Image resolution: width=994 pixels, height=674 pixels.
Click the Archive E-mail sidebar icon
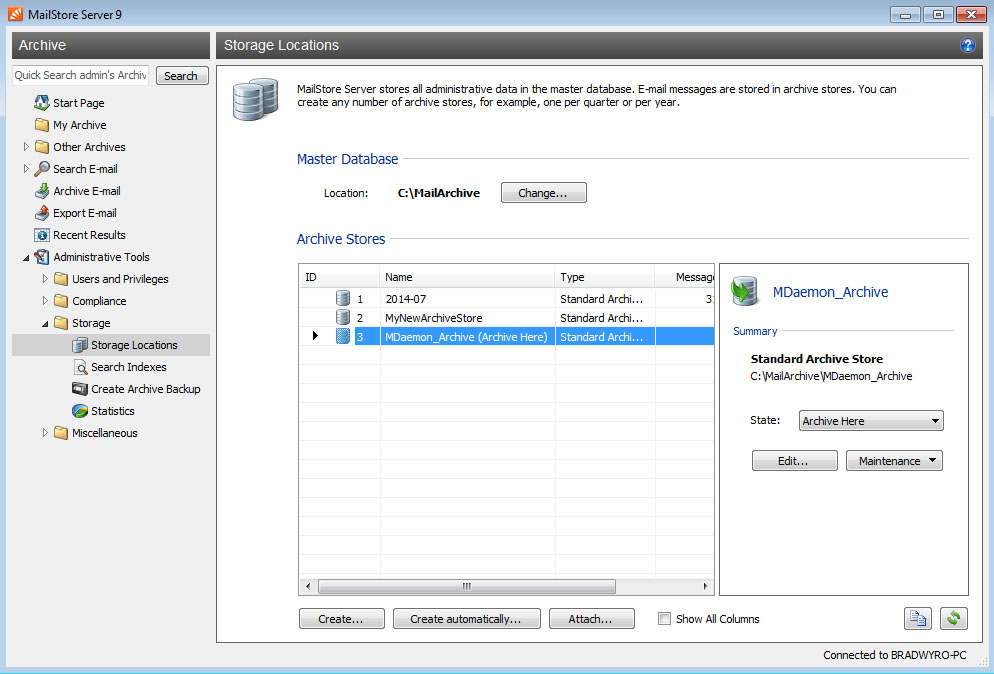[x=42, y=191]
